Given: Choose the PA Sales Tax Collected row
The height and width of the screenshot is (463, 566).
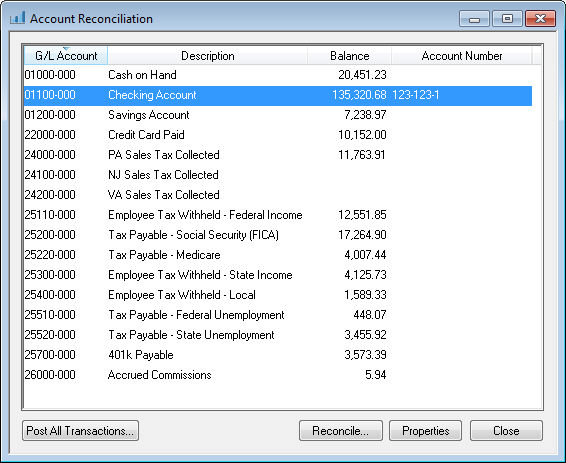Looking at the screenshot, I should pos(278,155).
